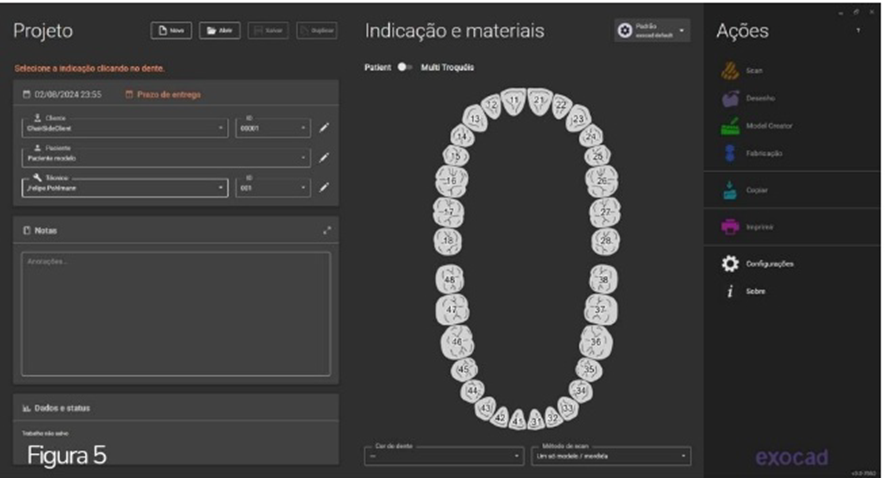Click the Abrir project button
Image resolution: width=885 pixels, height=478 pixels.
[x=217, y=32]
